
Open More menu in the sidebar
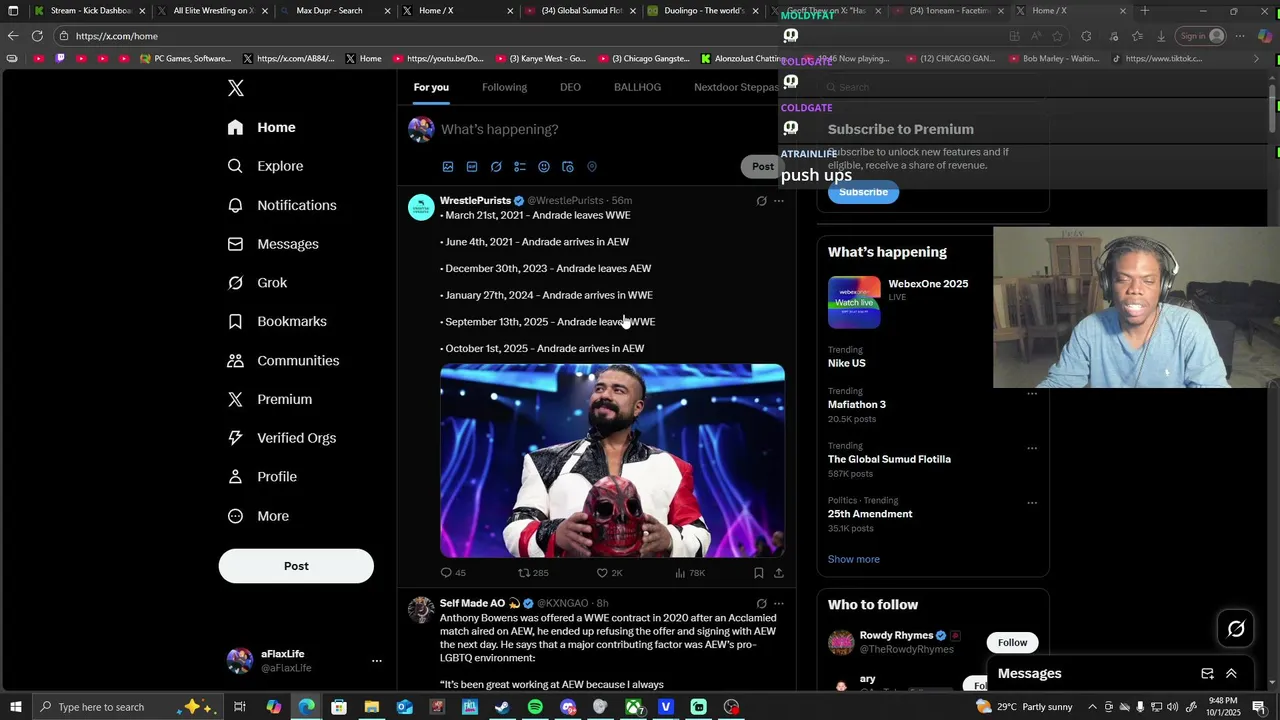[258, 516]
